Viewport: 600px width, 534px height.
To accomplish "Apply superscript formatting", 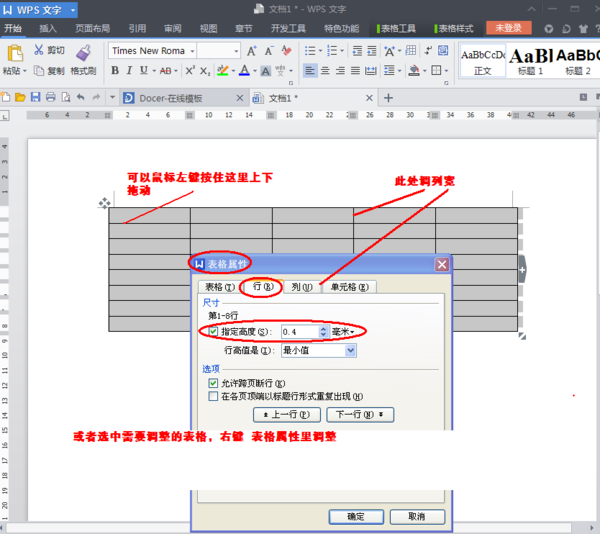I will [190, 70].
